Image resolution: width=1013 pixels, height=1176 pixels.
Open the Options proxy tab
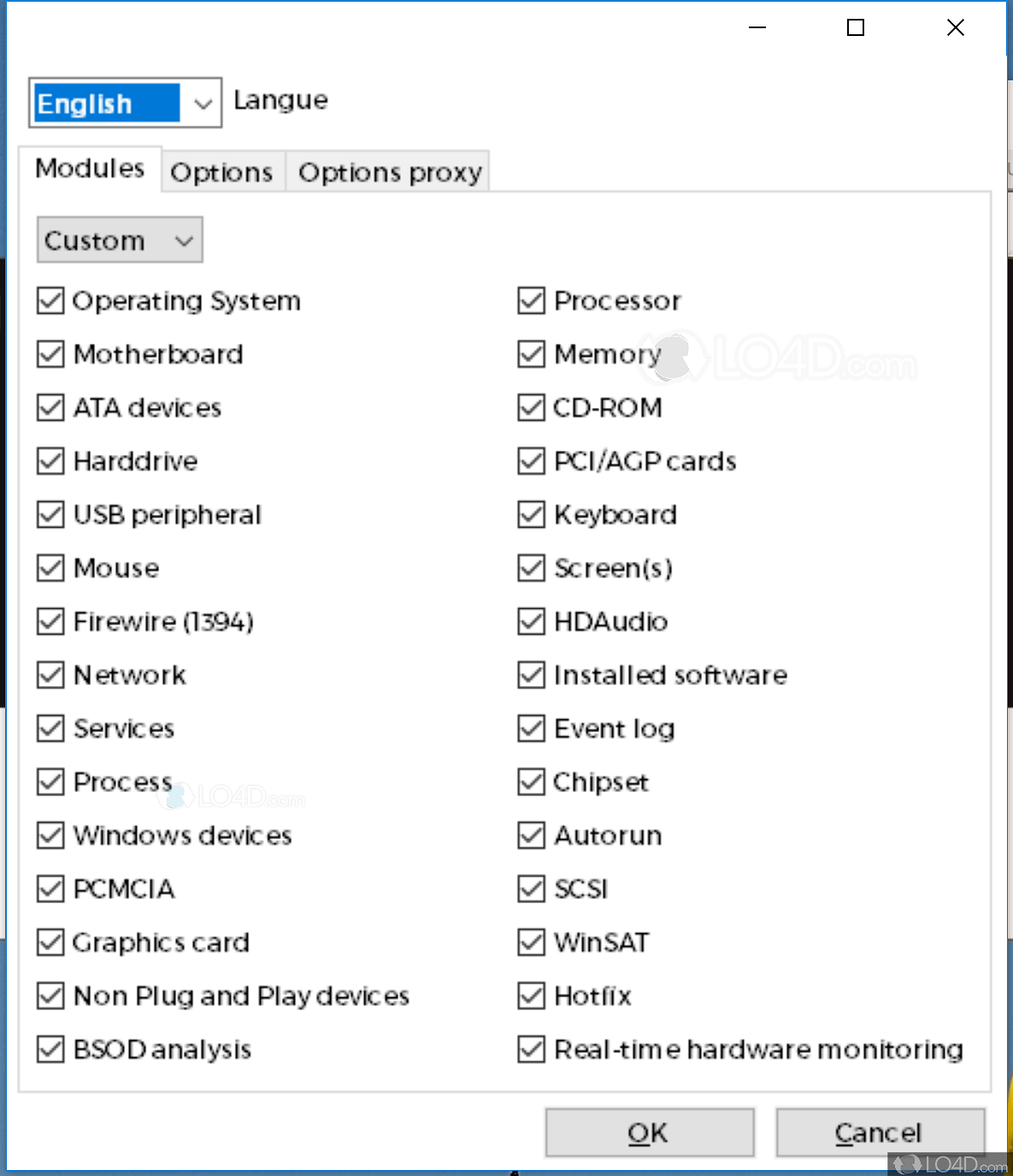click(388, 172)
